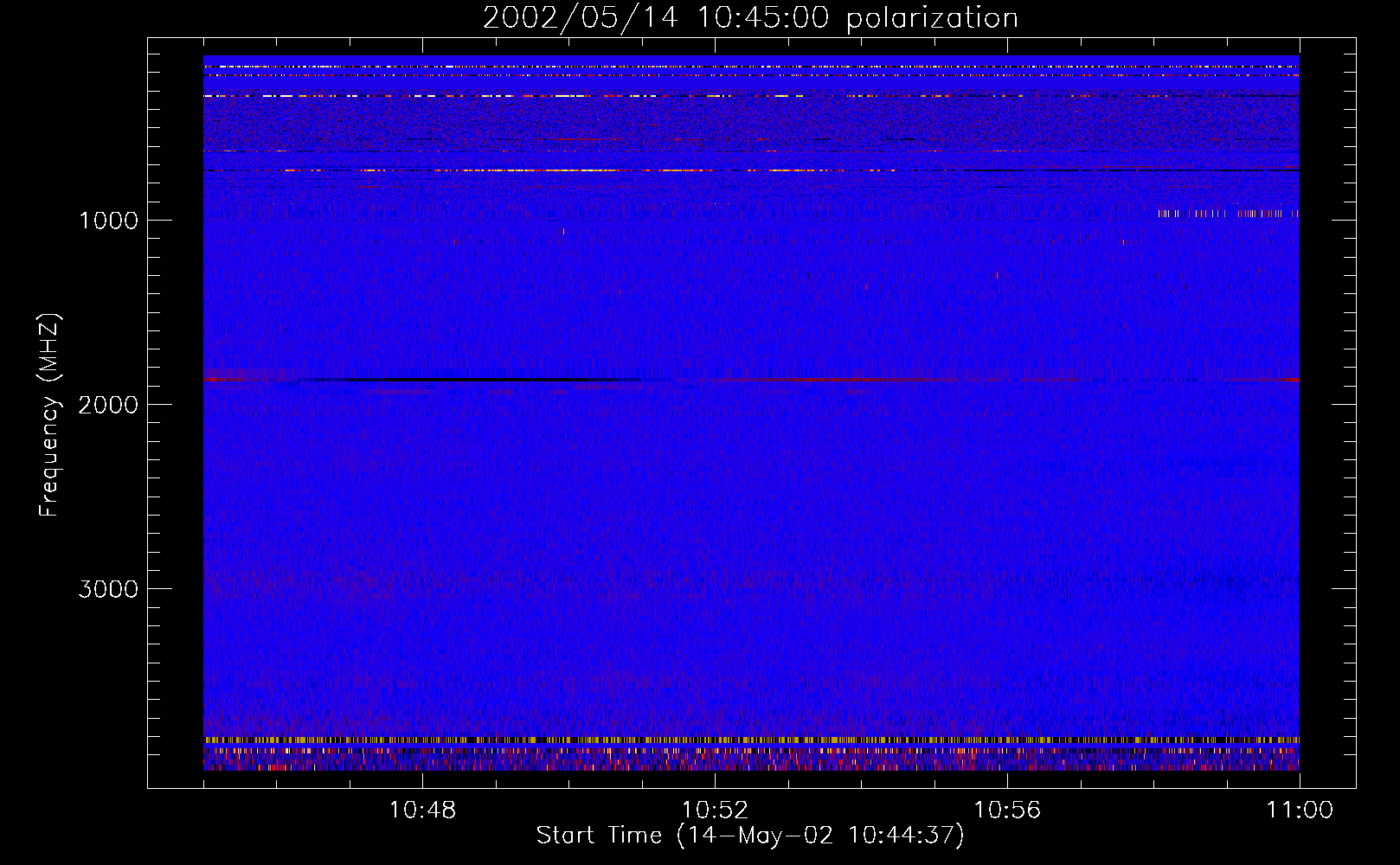The height and width of the screenshot is (865, 1400).
Task: Click the 2000 frequency tick label
Action: click(108, 405)
